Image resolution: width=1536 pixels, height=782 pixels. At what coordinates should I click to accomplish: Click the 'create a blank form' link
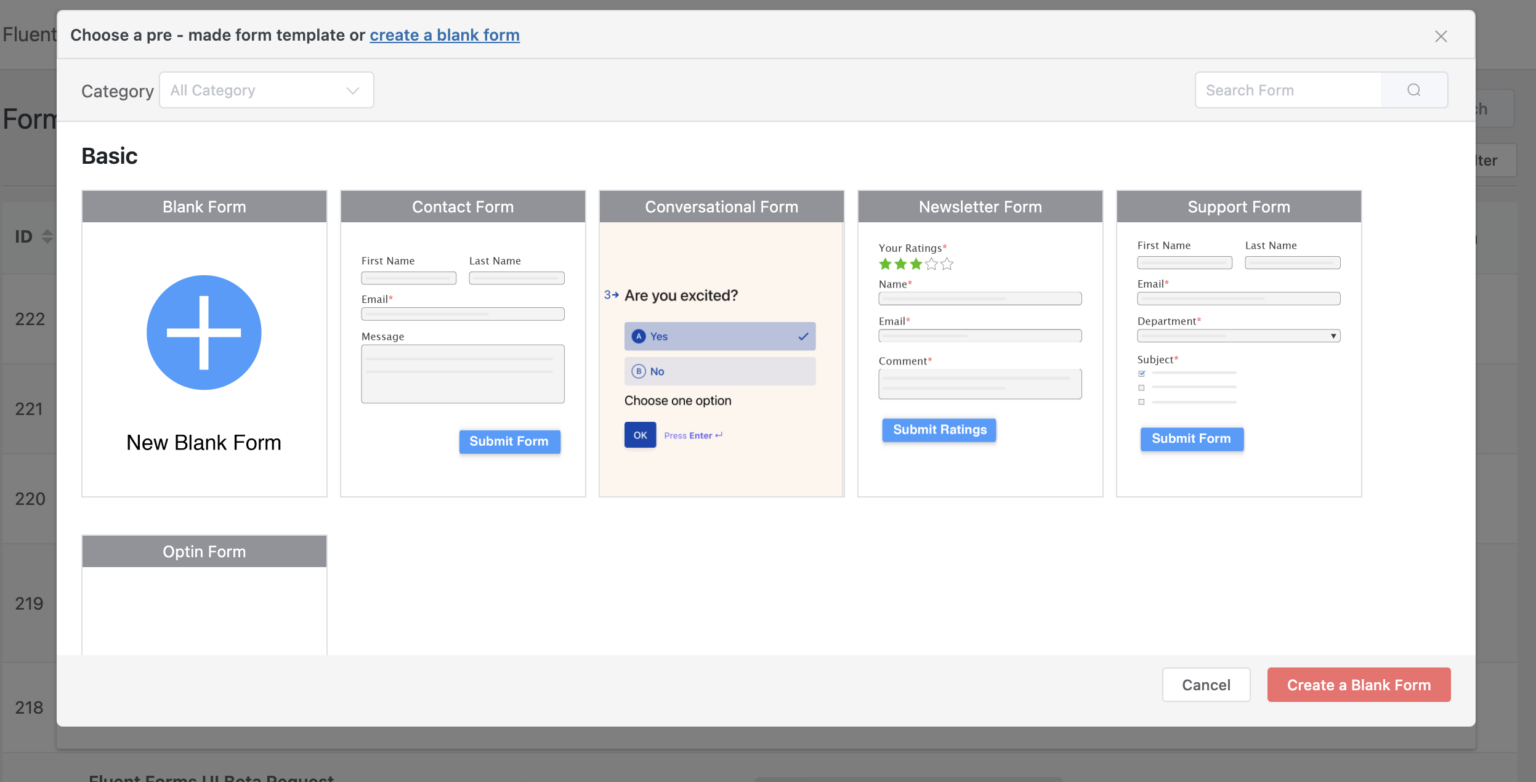pos(444,35)
